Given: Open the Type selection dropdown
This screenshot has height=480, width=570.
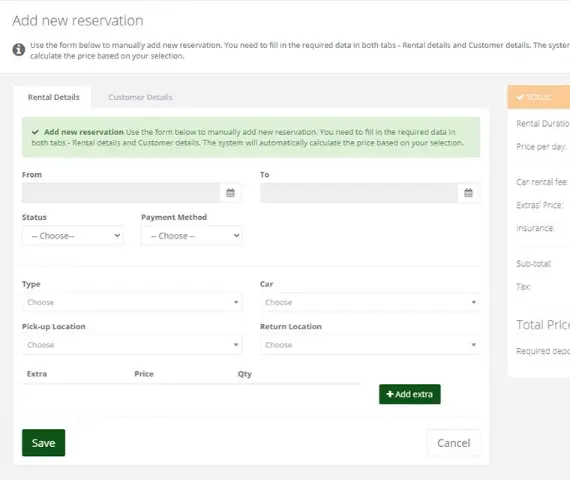Looking at the screenshot, I should click(x=132, y=302).
